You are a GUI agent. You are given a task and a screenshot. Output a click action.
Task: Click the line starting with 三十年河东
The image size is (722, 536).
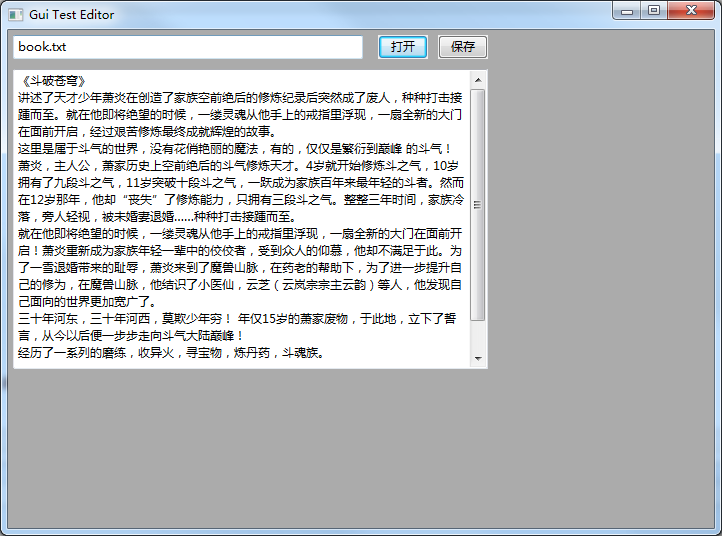[x=237, y=319]
